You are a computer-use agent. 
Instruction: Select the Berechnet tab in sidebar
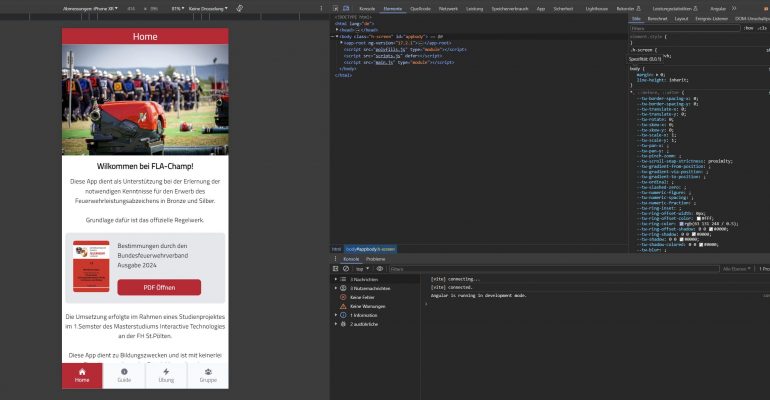point(657,19)
